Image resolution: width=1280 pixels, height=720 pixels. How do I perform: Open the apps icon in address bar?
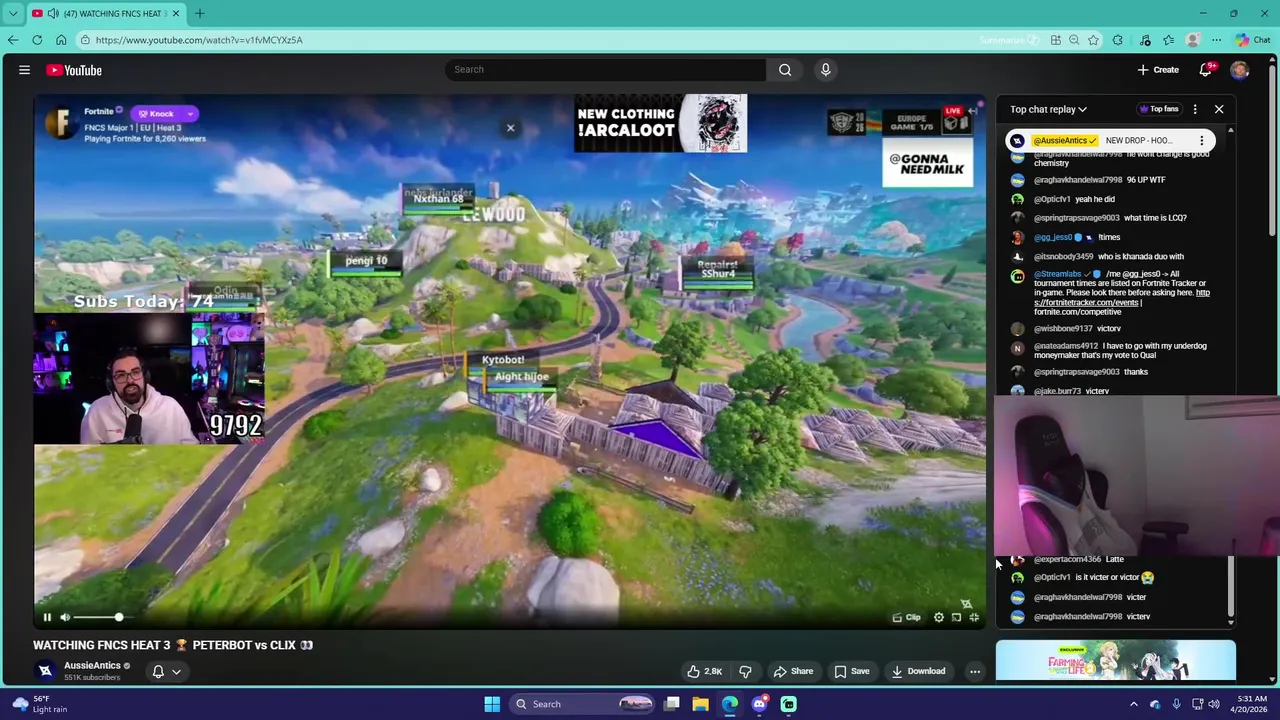click(1055, 40)
